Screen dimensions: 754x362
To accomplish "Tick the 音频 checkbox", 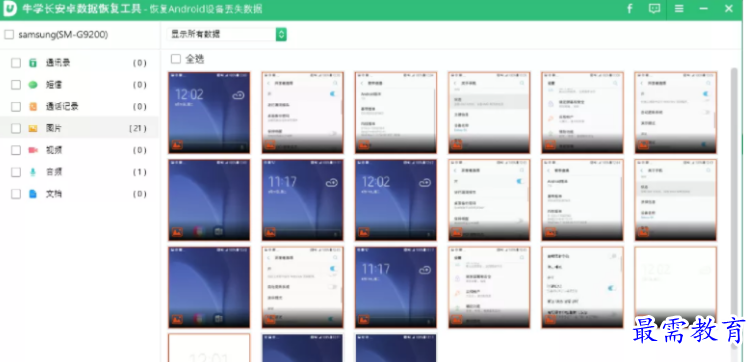I will (x=16, y=172).
